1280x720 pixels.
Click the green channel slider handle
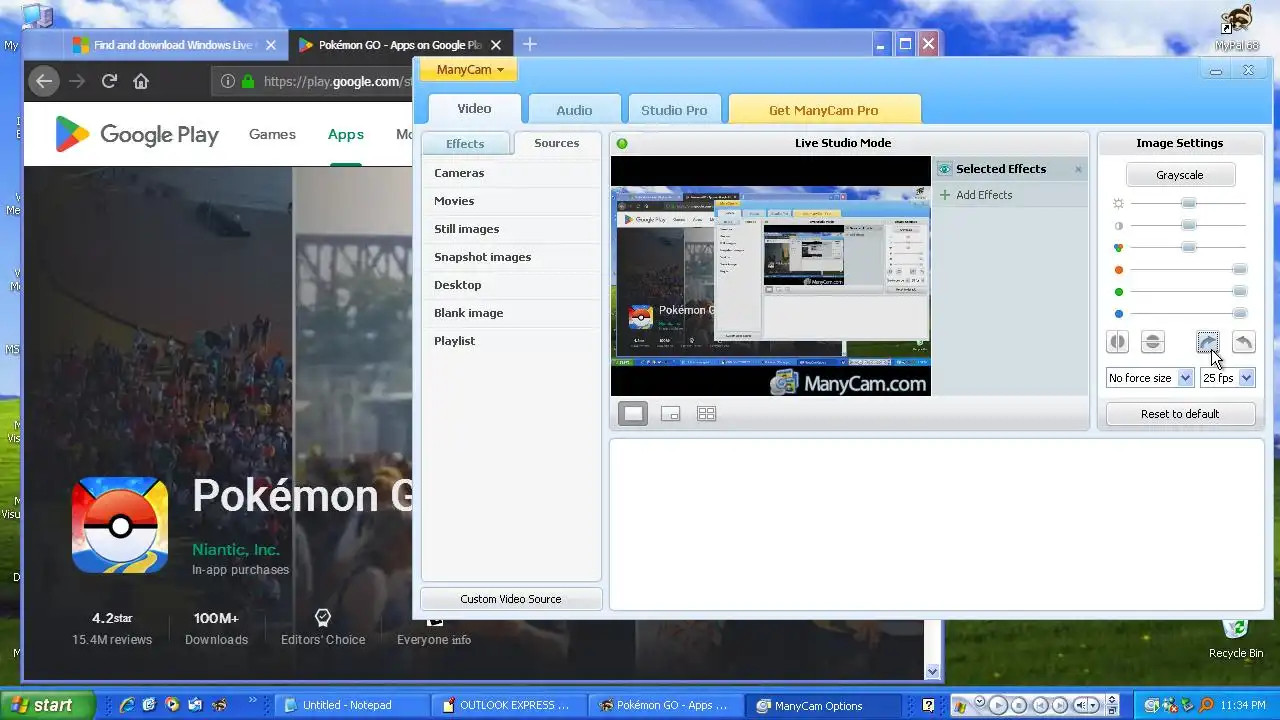coord(1240,291)
